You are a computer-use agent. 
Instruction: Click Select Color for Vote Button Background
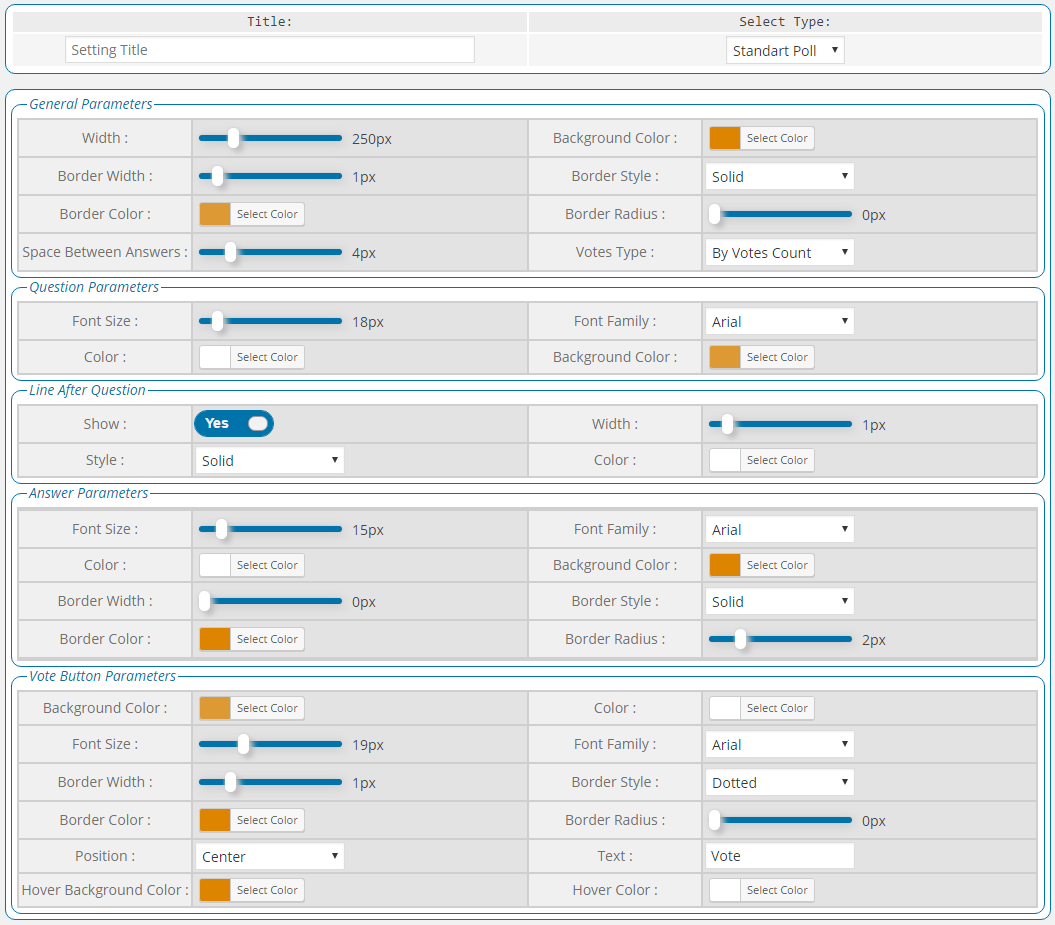tap(267, 708)
